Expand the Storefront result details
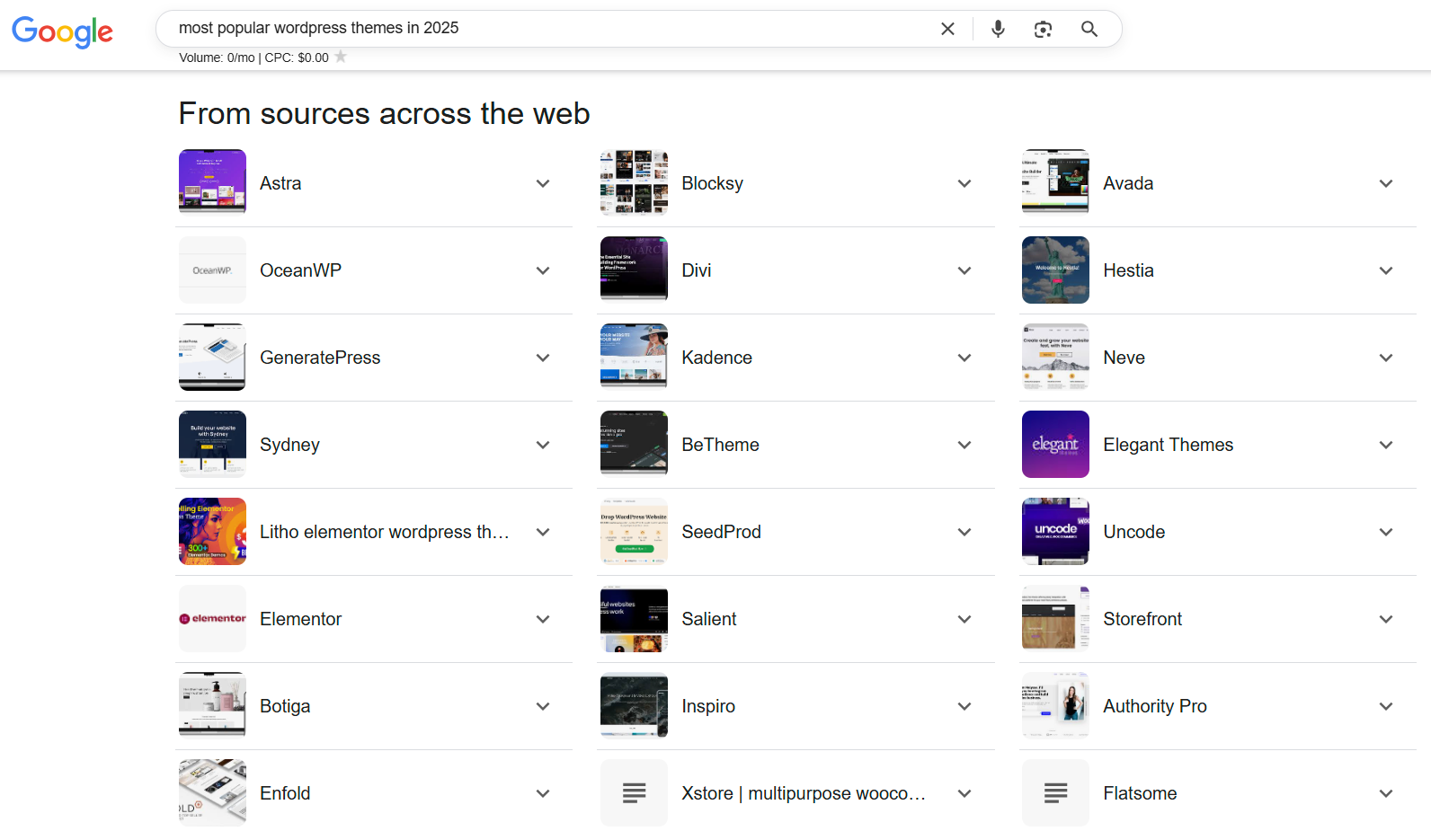Viewport: 1431px width, 840px height. (1385, 619)
